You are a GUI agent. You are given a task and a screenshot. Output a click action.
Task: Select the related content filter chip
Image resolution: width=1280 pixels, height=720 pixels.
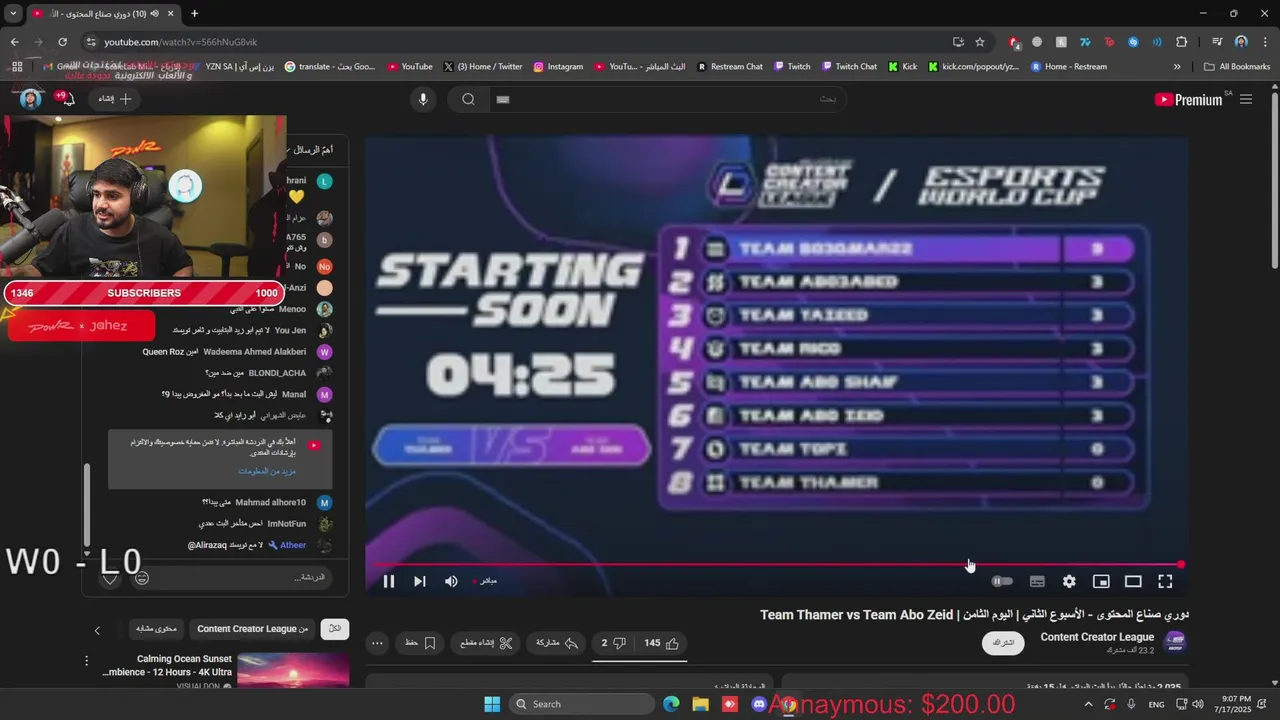(157, 629)
